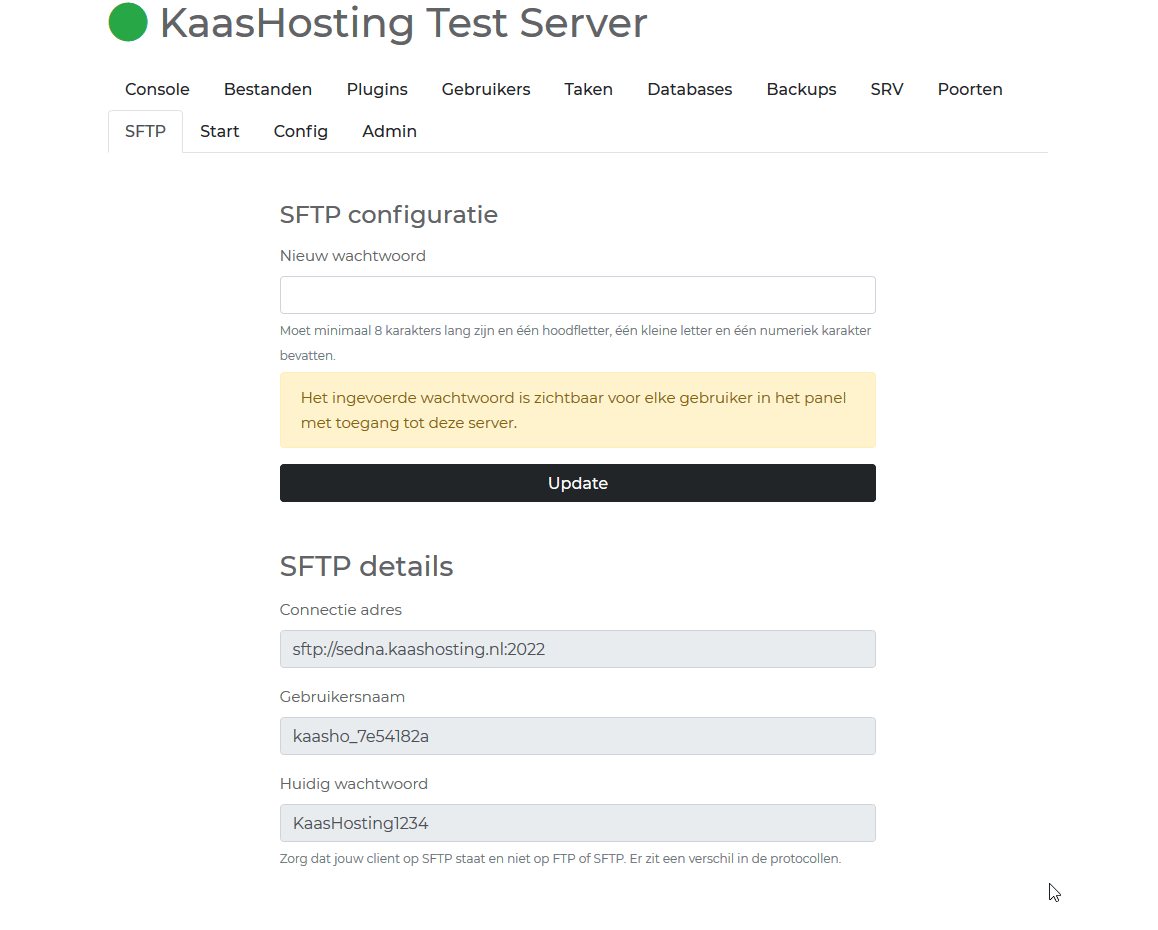Switch to the Backups tab
Viewport: 1158px width, 930px height.
(x=801, y=89)
